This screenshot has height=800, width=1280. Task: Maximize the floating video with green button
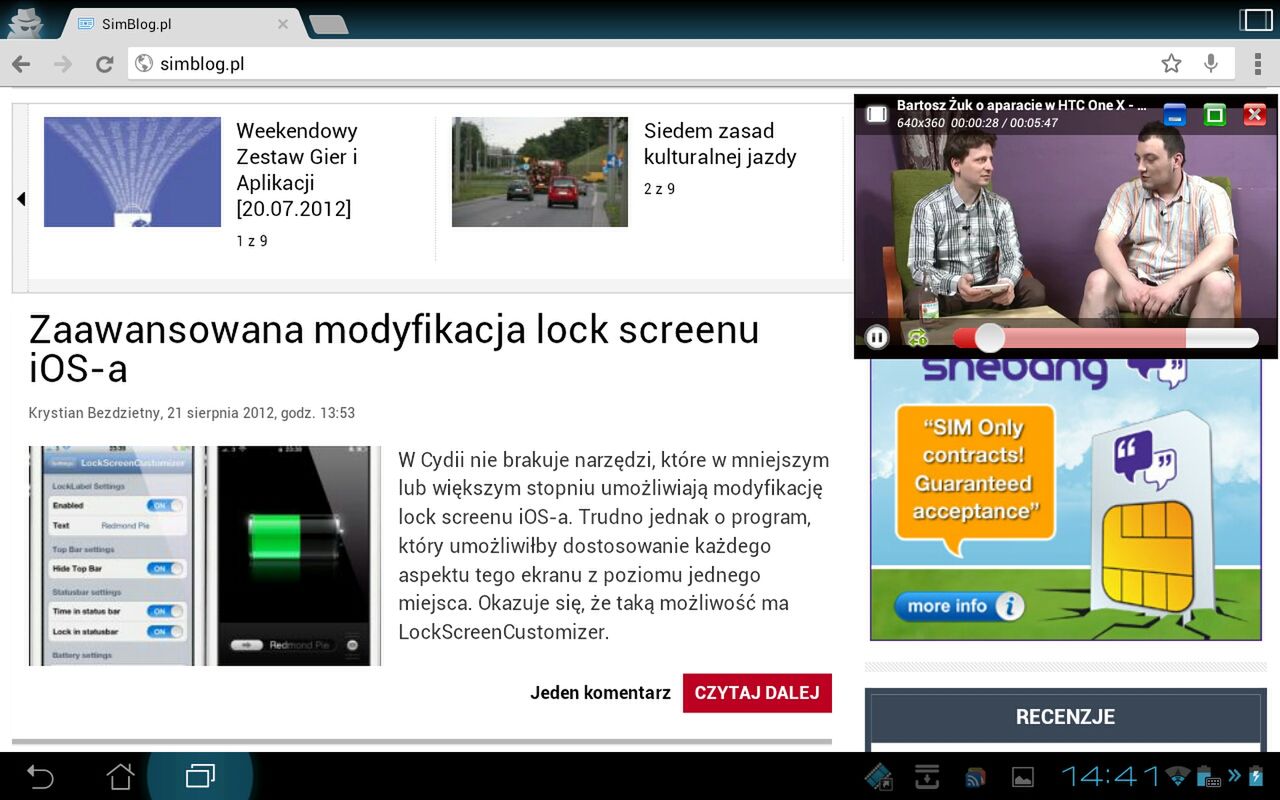[x=1215, y=114]
